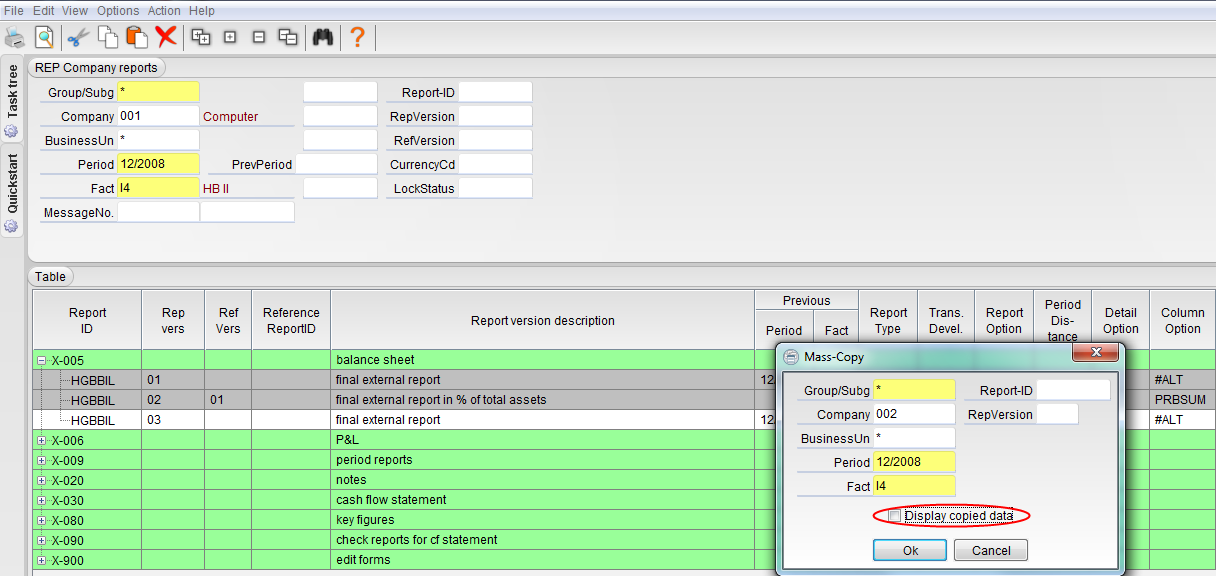
Task: Click the RepVersion field in Mass-Copy dialog
Action: [x=1057, y=414]
